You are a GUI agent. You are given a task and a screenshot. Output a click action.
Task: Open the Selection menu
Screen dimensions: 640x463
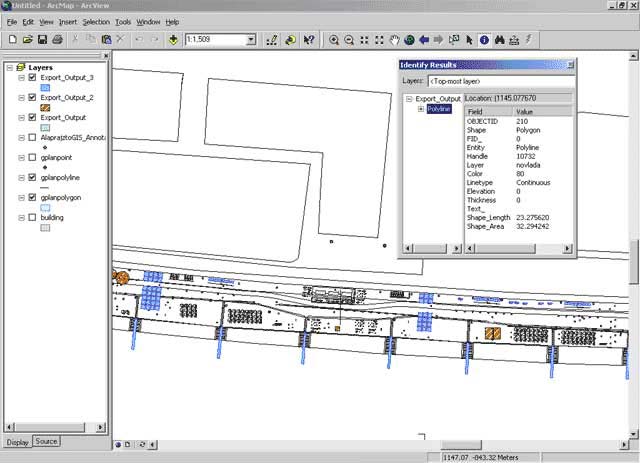click(96, 21)
